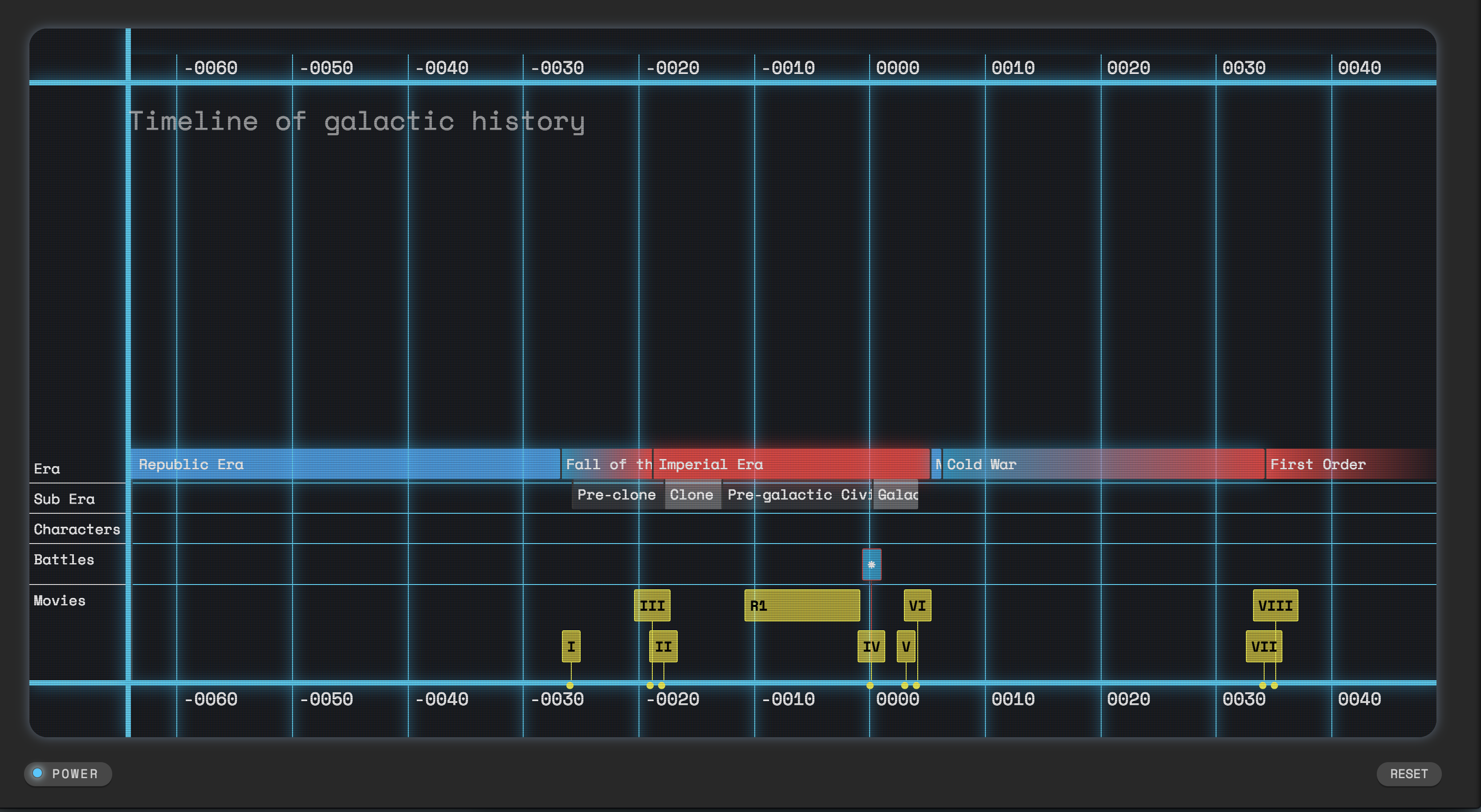This screenshot has width=1481, height=812.
Task: Click top axis label 0010
Action: click(1013, 68)
